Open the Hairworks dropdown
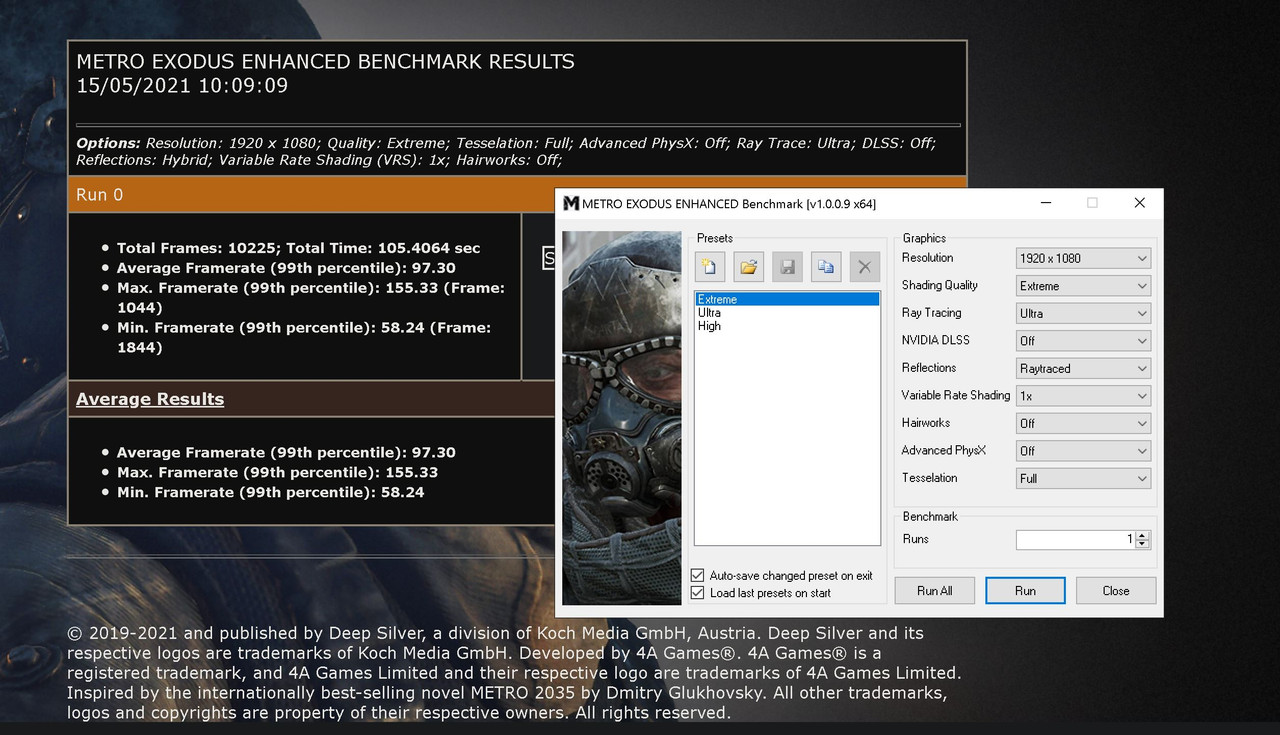The width and height of the screenshot is (1280, 735). 1083,423
